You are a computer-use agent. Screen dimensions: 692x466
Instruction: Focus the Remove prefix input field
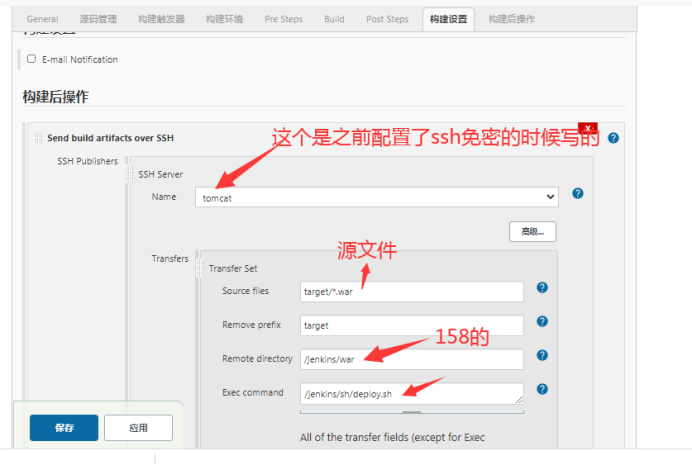coord(412,326)
